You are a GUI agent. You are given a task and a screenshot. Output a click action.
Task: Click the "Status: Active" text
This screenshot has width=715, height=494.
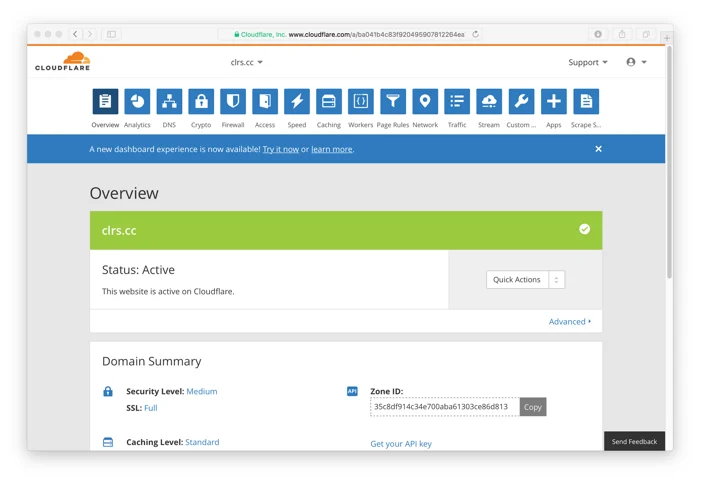138,270
